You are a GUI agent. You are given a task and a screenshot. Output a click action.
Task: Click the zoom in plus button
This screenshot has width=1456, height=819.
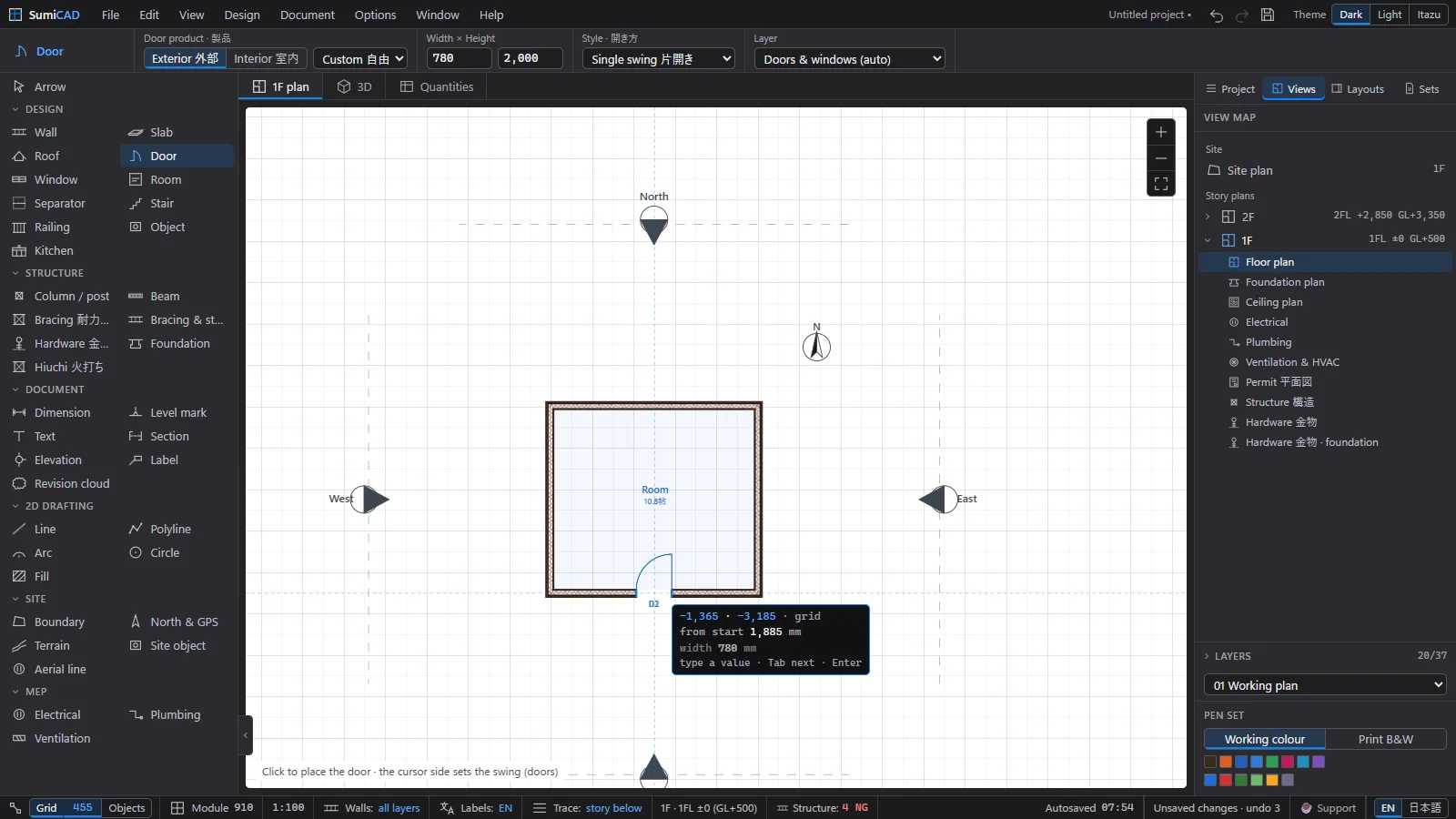1160,132
